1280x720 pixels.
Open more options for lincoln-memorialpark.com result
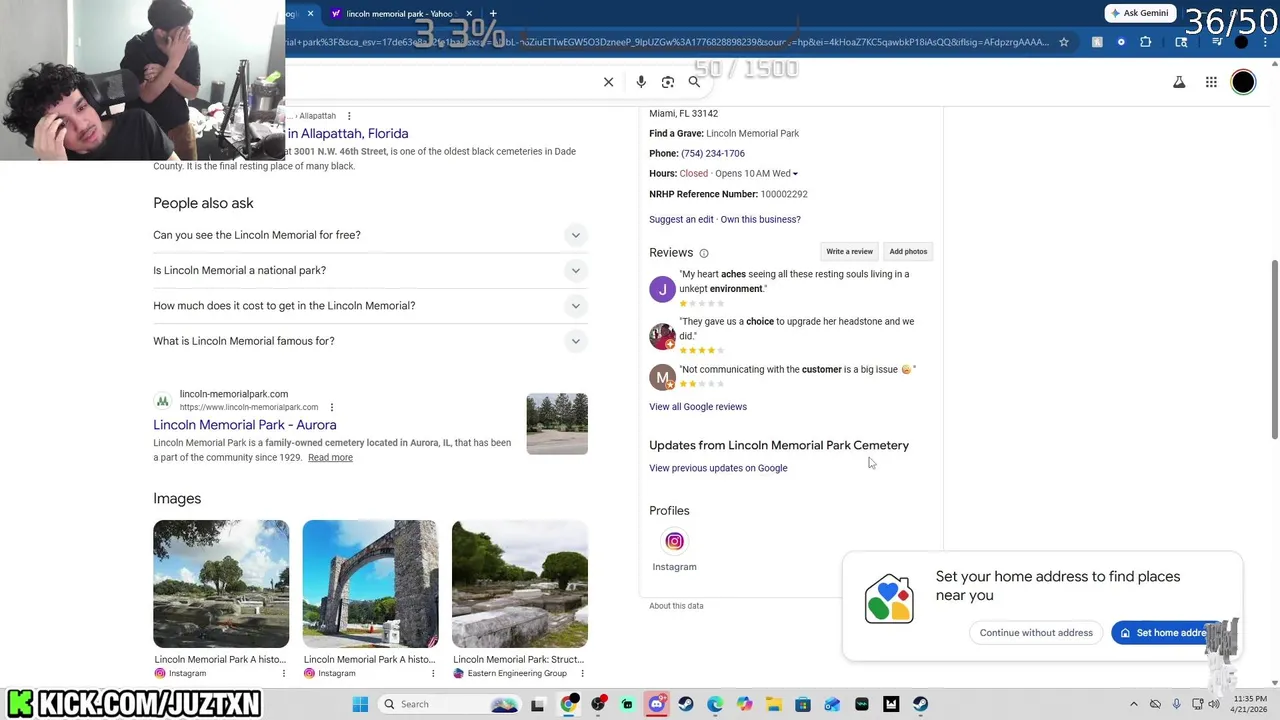click(x=332, y=407)
